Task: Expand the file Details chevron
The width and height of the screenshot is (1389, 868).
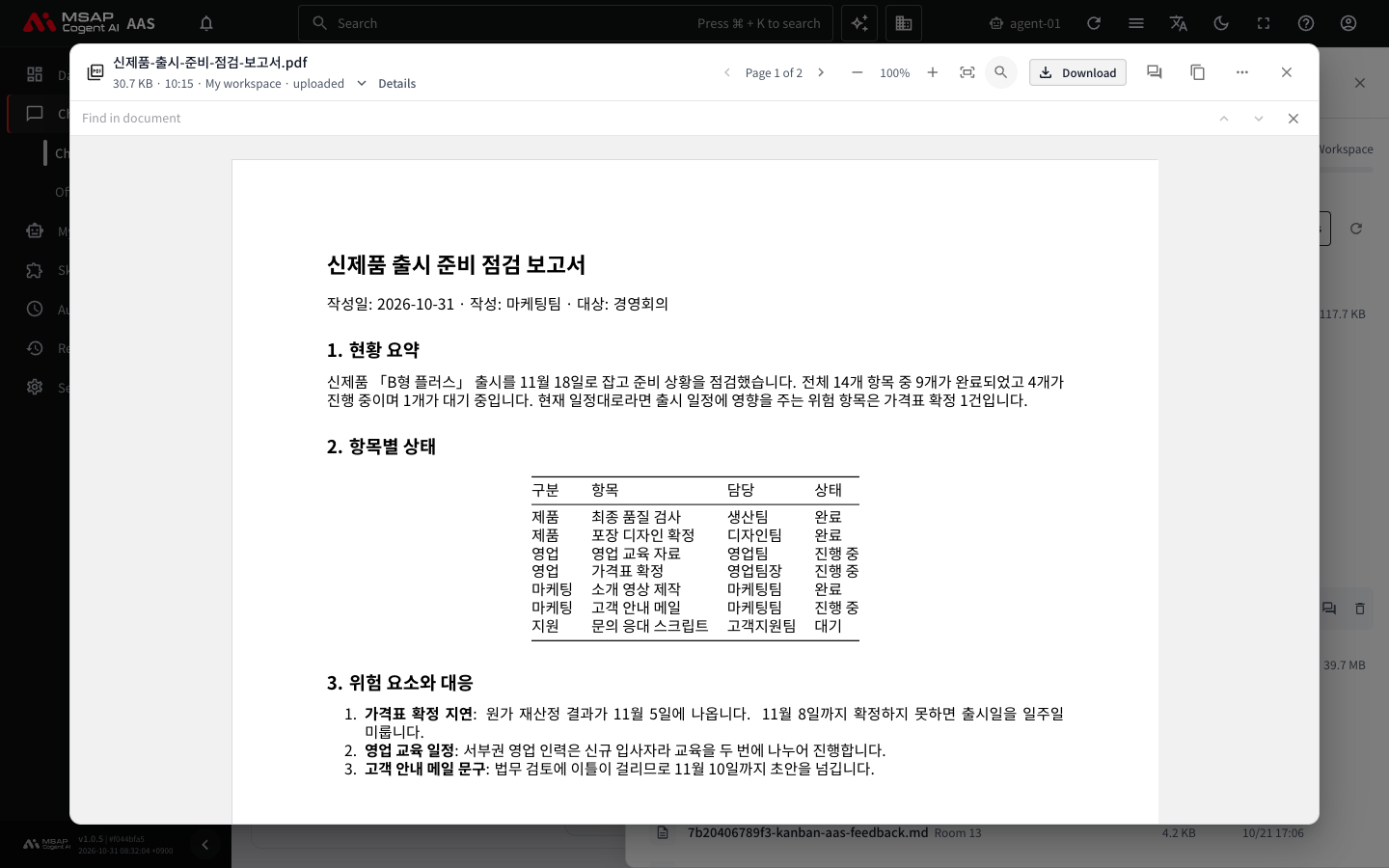Action: (x=362, y=83)
